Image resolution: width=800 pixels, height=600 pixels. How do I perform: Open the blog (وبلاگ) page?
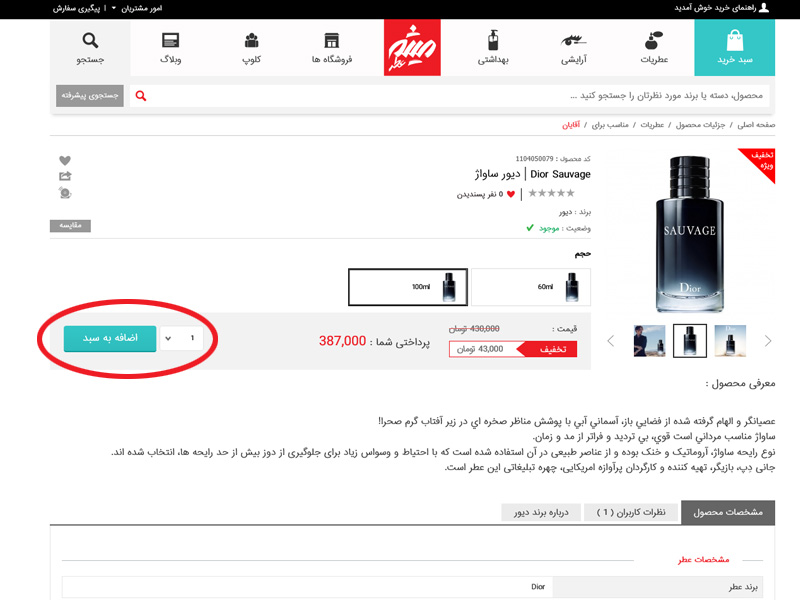pos(170,47)
